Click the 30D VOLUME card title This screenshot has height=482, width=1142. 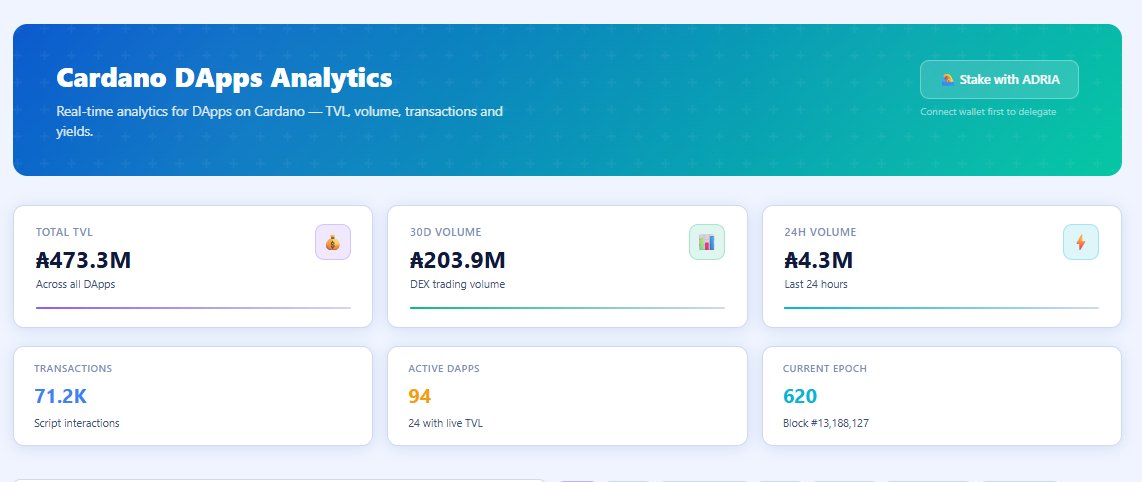(445, 232)
